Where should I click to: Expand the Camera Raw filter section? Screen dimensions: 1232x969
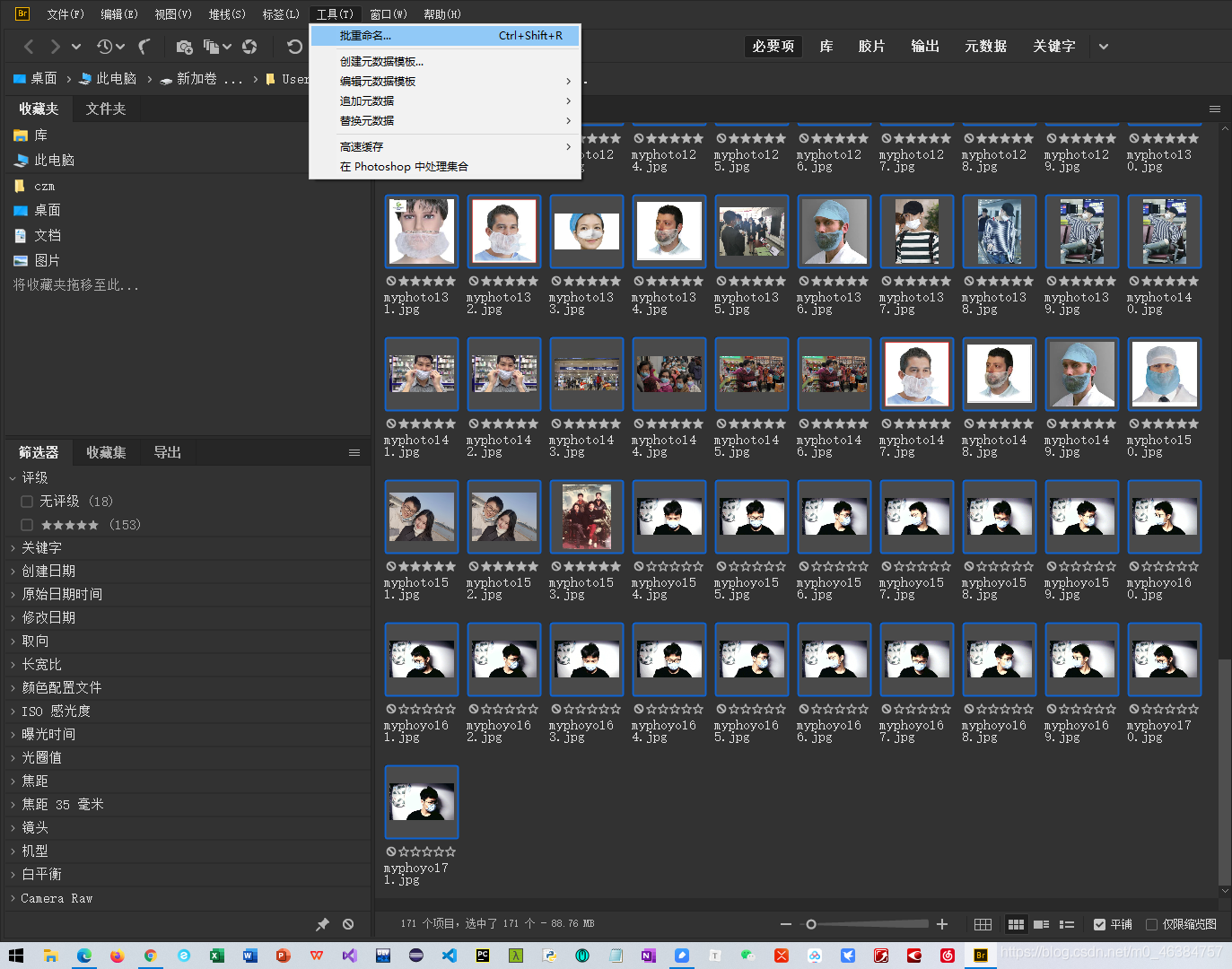coord(13,898)
